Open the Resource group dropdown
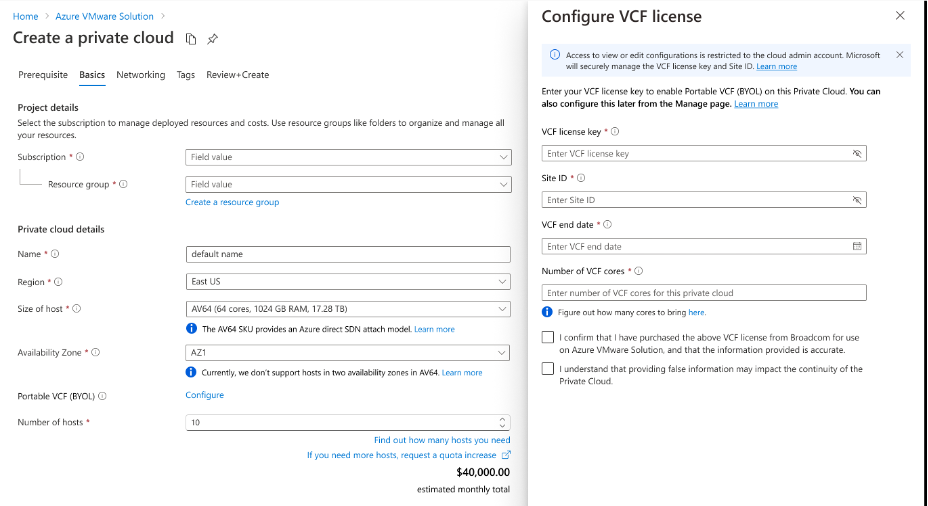Screen dimensions: 928x506 tap(349, 185)
